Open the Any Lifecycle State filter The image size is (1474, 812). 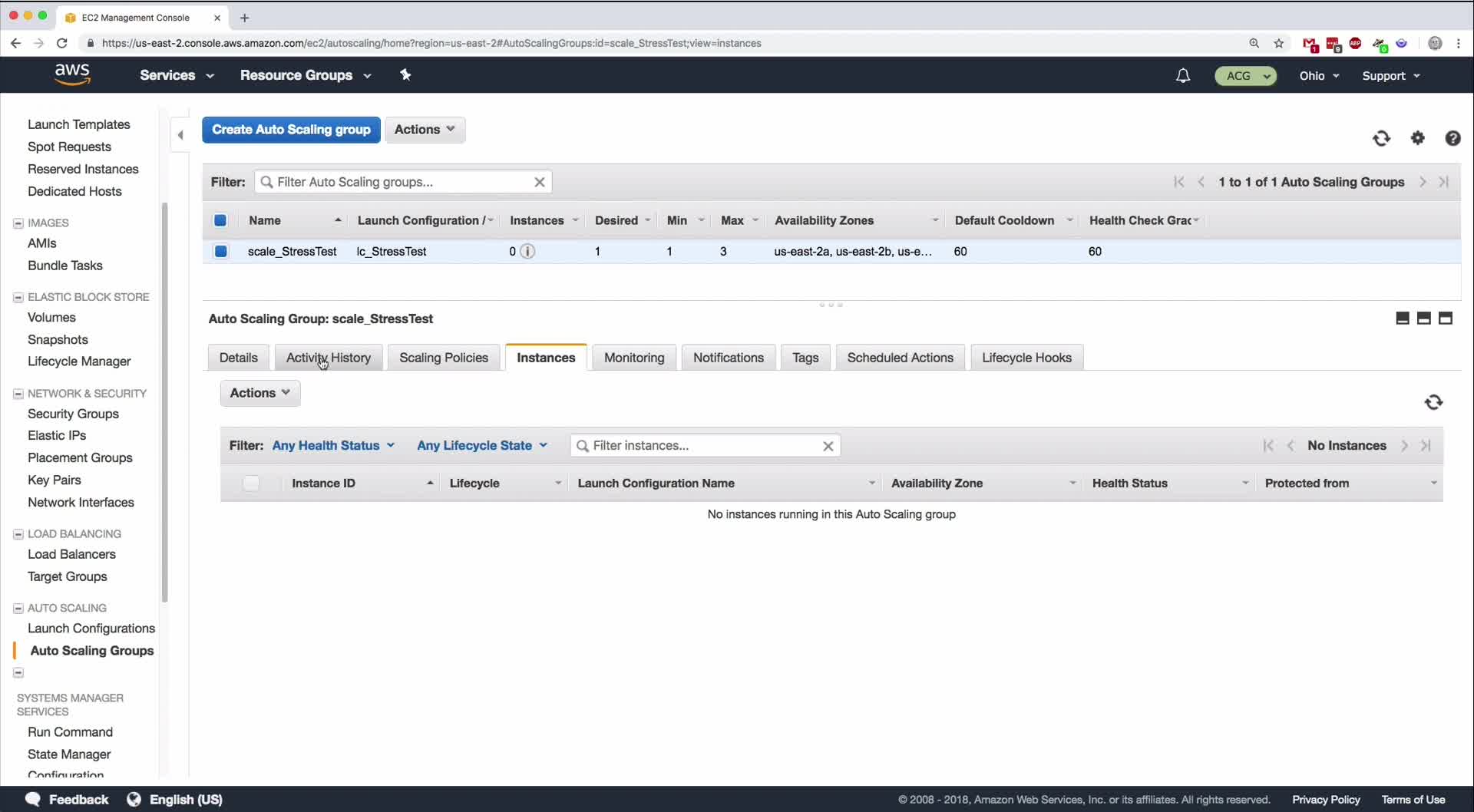[482, 446]
